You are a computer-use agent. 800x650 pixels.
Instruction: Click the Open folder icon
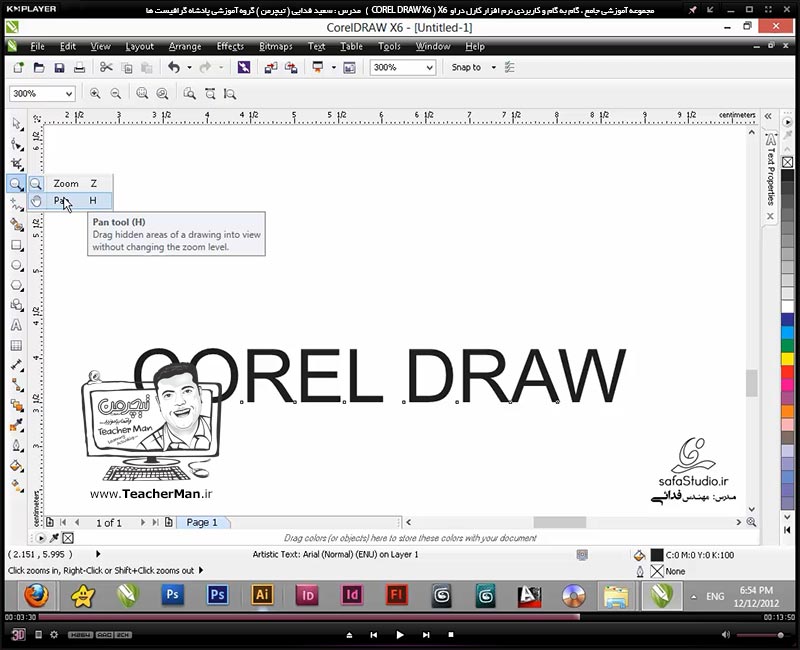pyautogui.click(x=39, y=67)
